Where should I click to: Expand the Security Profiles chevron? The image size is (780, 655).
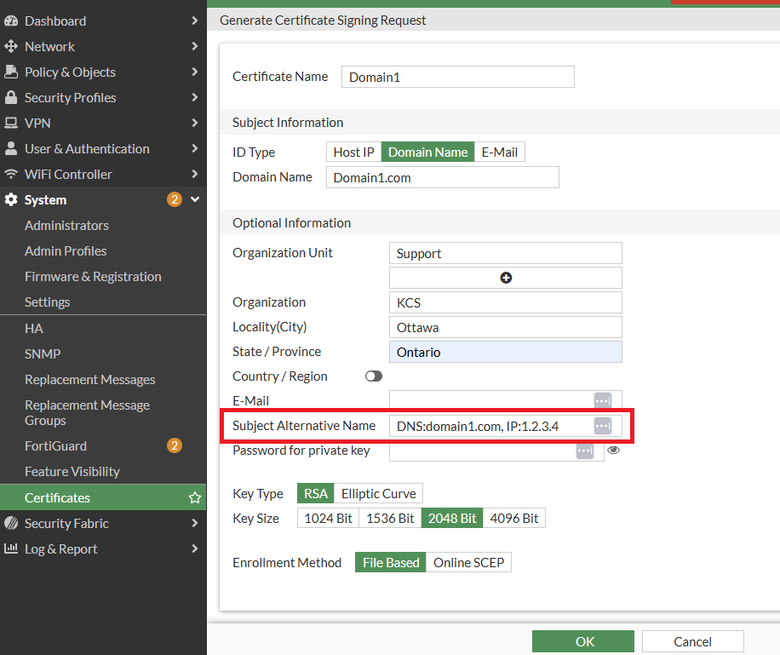coord(195,97)
